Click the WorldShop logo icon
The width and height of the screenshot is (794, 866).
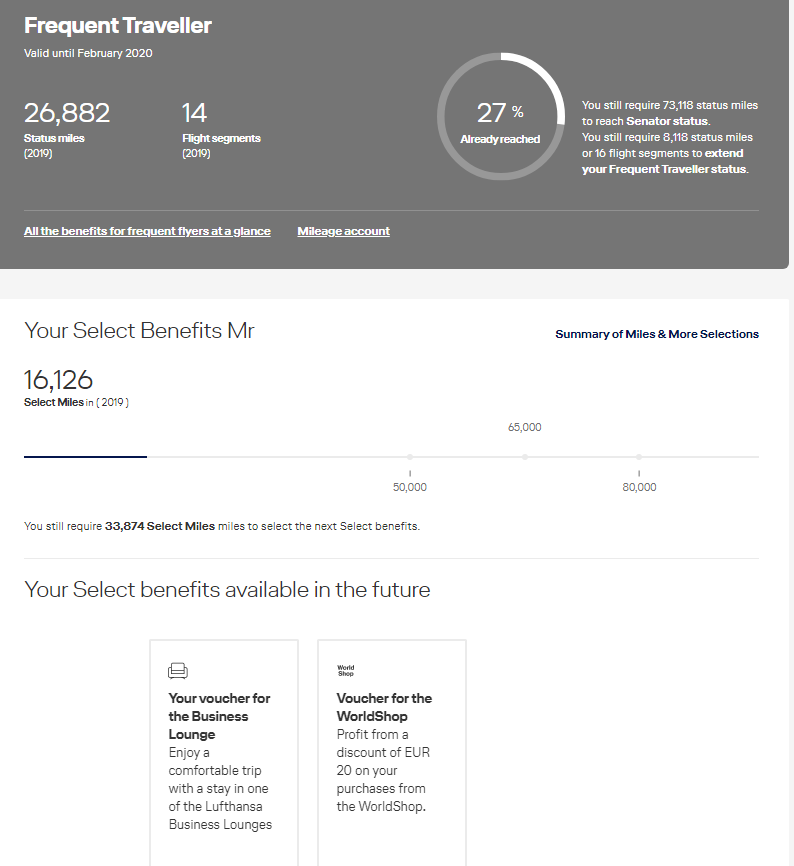(x=346, y=670)
